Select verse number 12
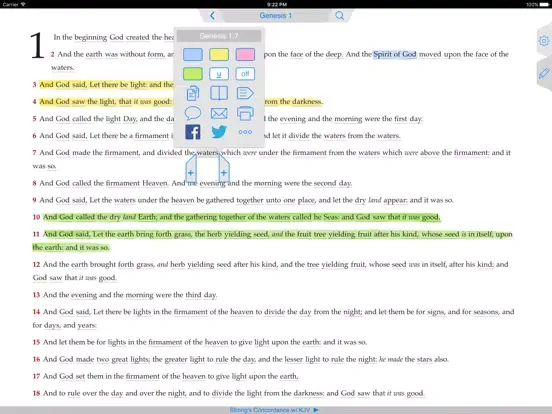Image resolution: width=552 pixels, height=414 pixels. (x=36, y=264)
